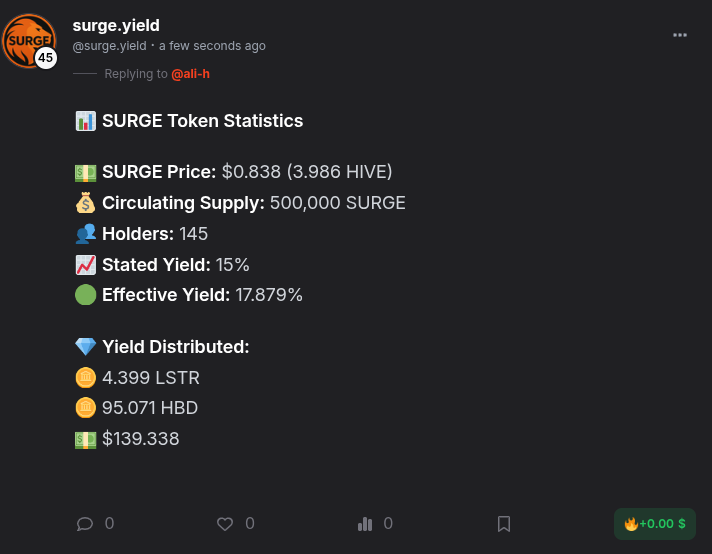Click the coin emoji next to 95.071 HBD
Image resolution: width=712 pixels, height=554 pixels.
tap(85, 408)
